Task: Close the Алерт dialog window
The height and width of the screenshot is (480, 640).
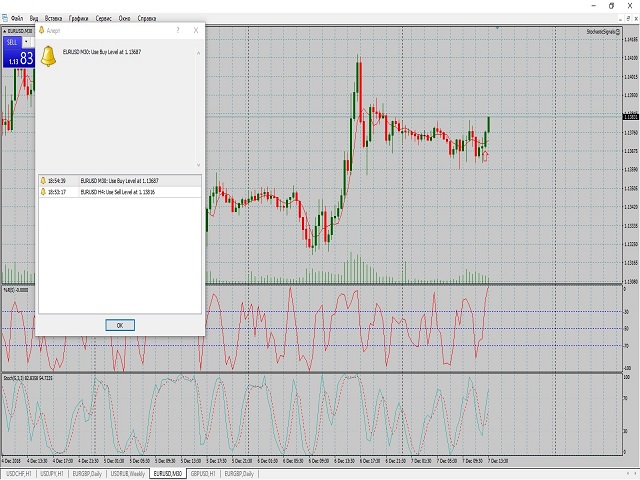Action: pyautogui.click(x=196, y=30)
